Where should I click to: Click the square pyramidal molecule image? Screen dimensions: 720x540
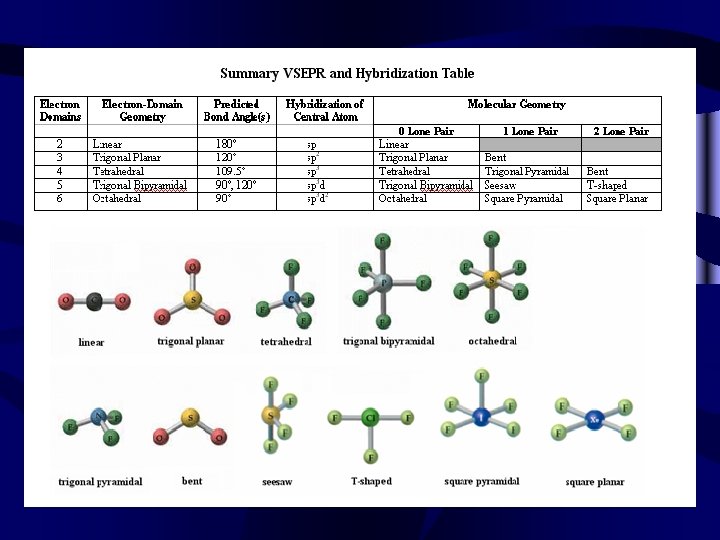coord(481,404)
